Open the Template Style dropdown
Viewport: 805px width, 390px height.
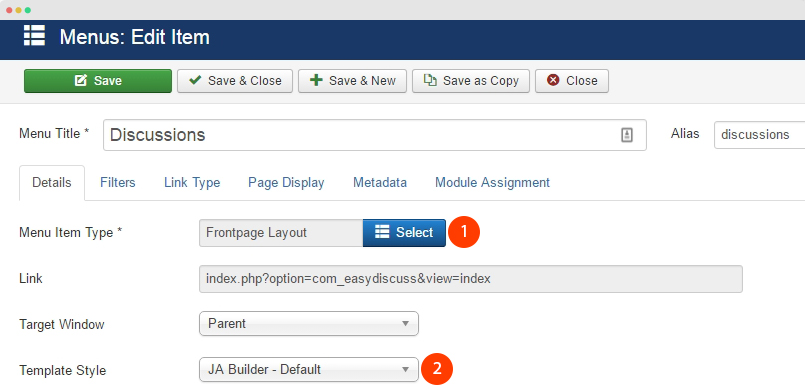(309, 369)
